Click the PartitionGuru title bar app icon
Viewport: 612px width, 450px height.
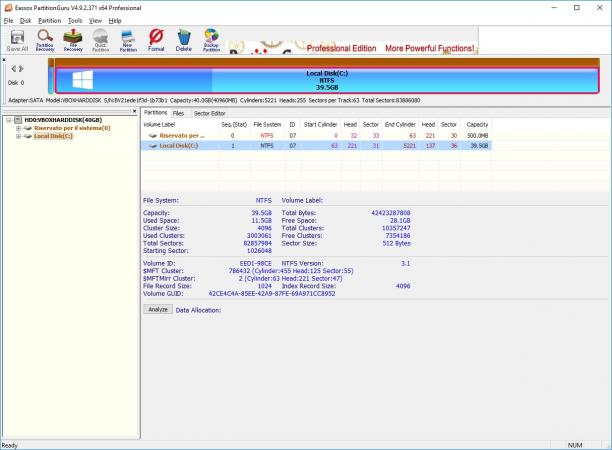point(8,8)
